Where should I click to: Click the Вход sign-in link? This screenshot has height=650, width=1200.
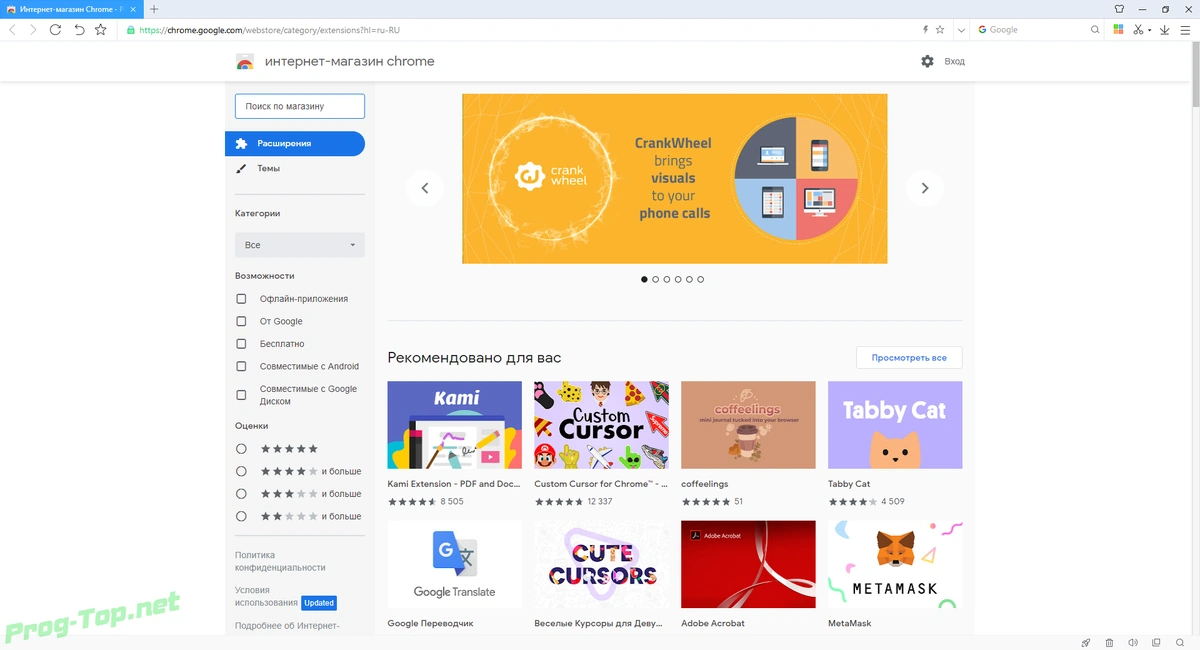(x=955, y=62)
